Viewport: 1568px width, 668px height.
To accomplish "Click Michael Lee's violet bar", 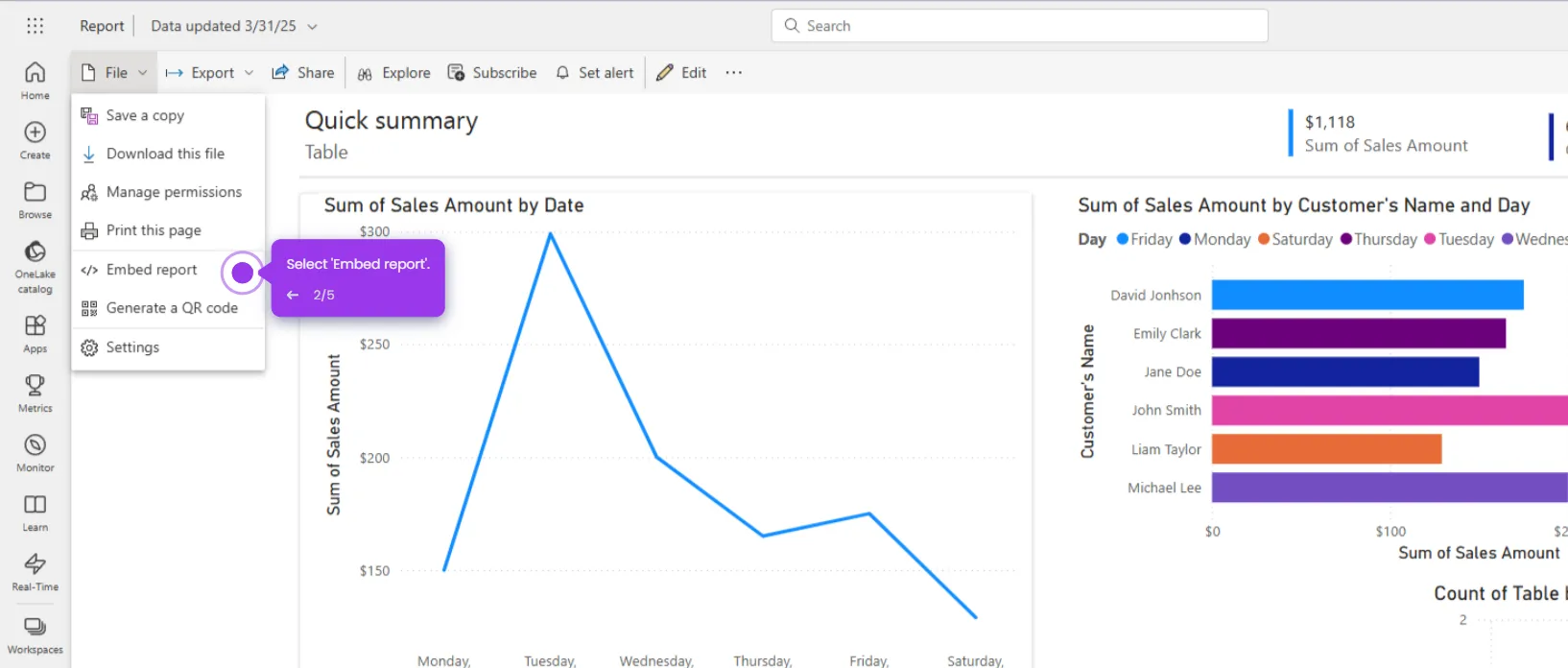I will [1390, 487].
